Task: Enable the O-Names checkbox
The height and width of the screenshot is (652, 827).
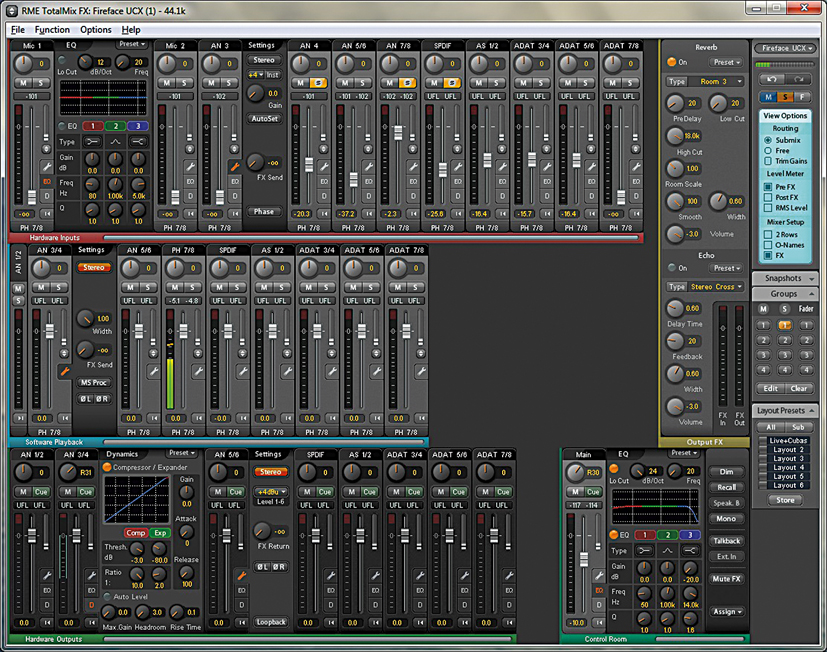Action: [768, 245]
